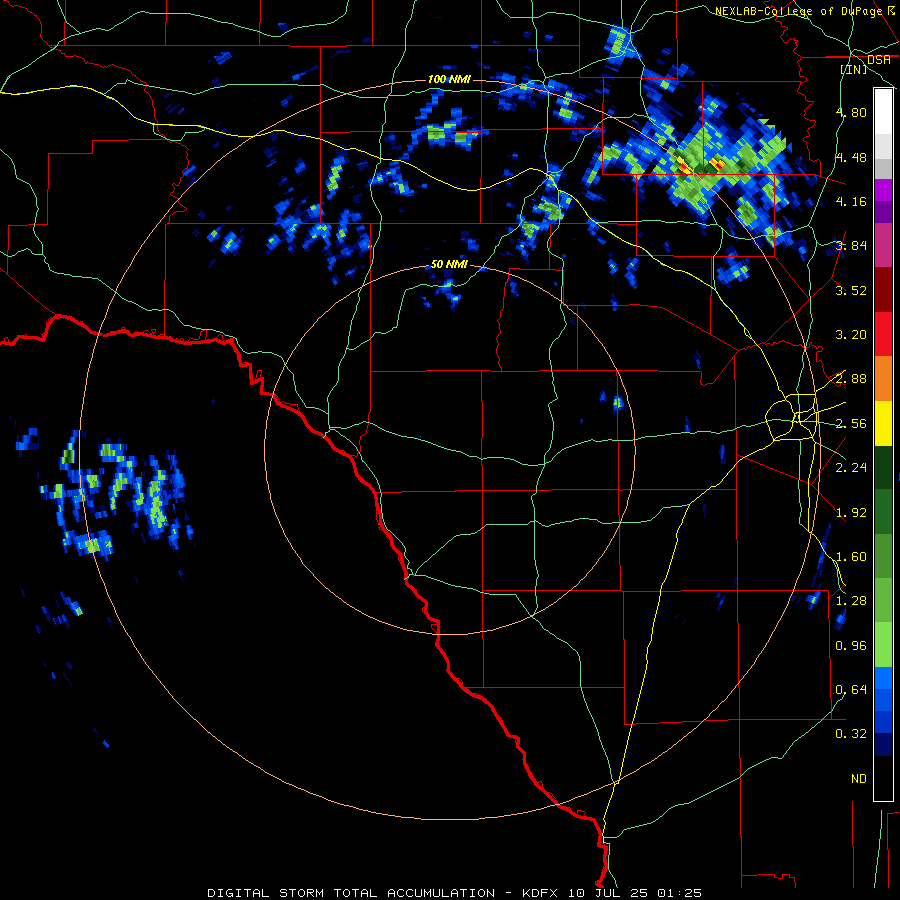This screenshot has height=900, width=900.
Task: Click the 3.84 legend value
Action: 851,246
